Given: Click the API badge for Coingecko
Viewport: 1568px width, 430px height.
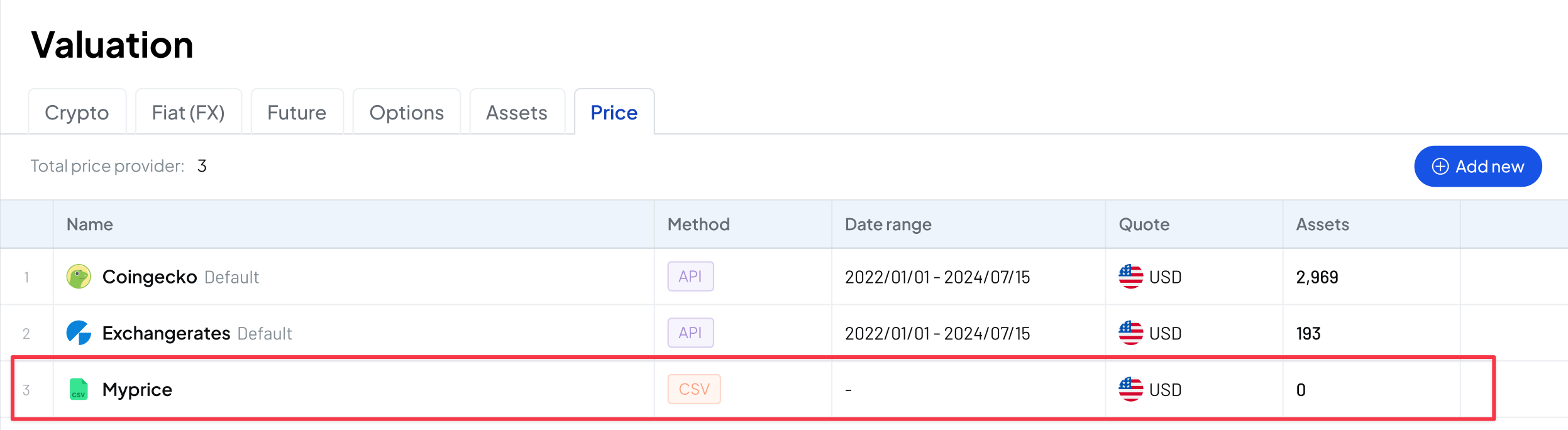Looking at the screenshot, I should (x=690, y=277).
